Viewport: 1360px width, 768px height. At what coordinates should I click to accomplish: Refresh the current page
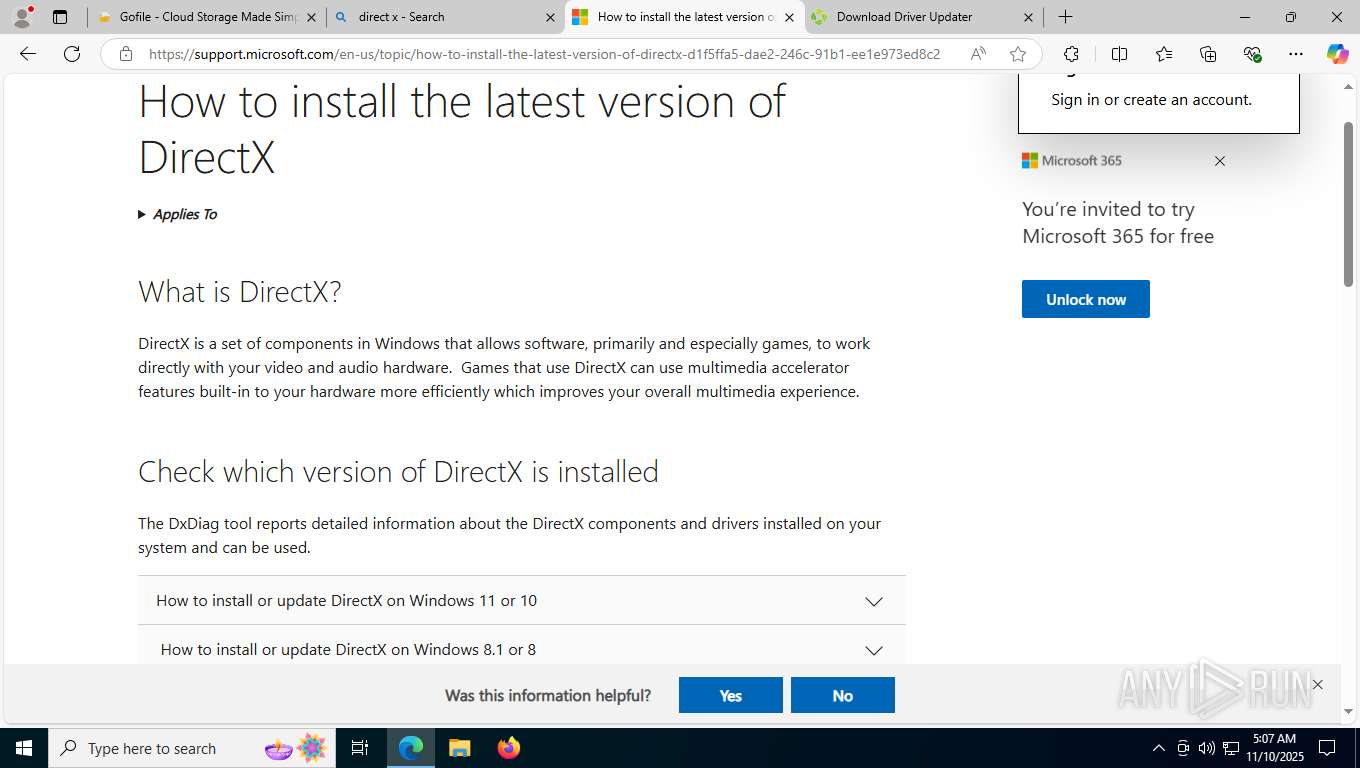coord(72,54)
